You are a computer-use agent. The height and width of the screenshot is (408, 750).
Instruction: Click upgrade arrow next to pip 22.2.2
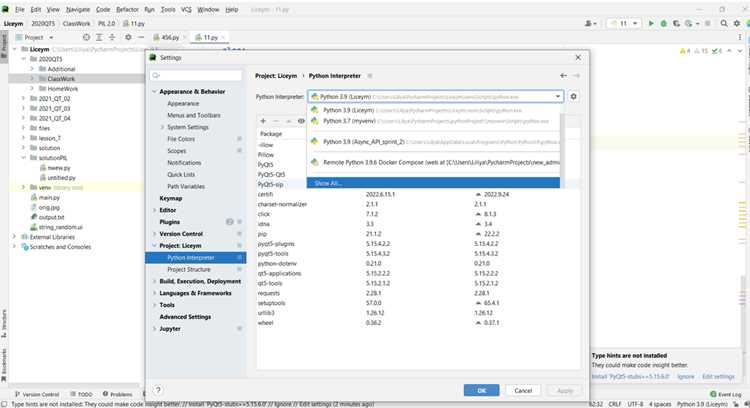478,234
